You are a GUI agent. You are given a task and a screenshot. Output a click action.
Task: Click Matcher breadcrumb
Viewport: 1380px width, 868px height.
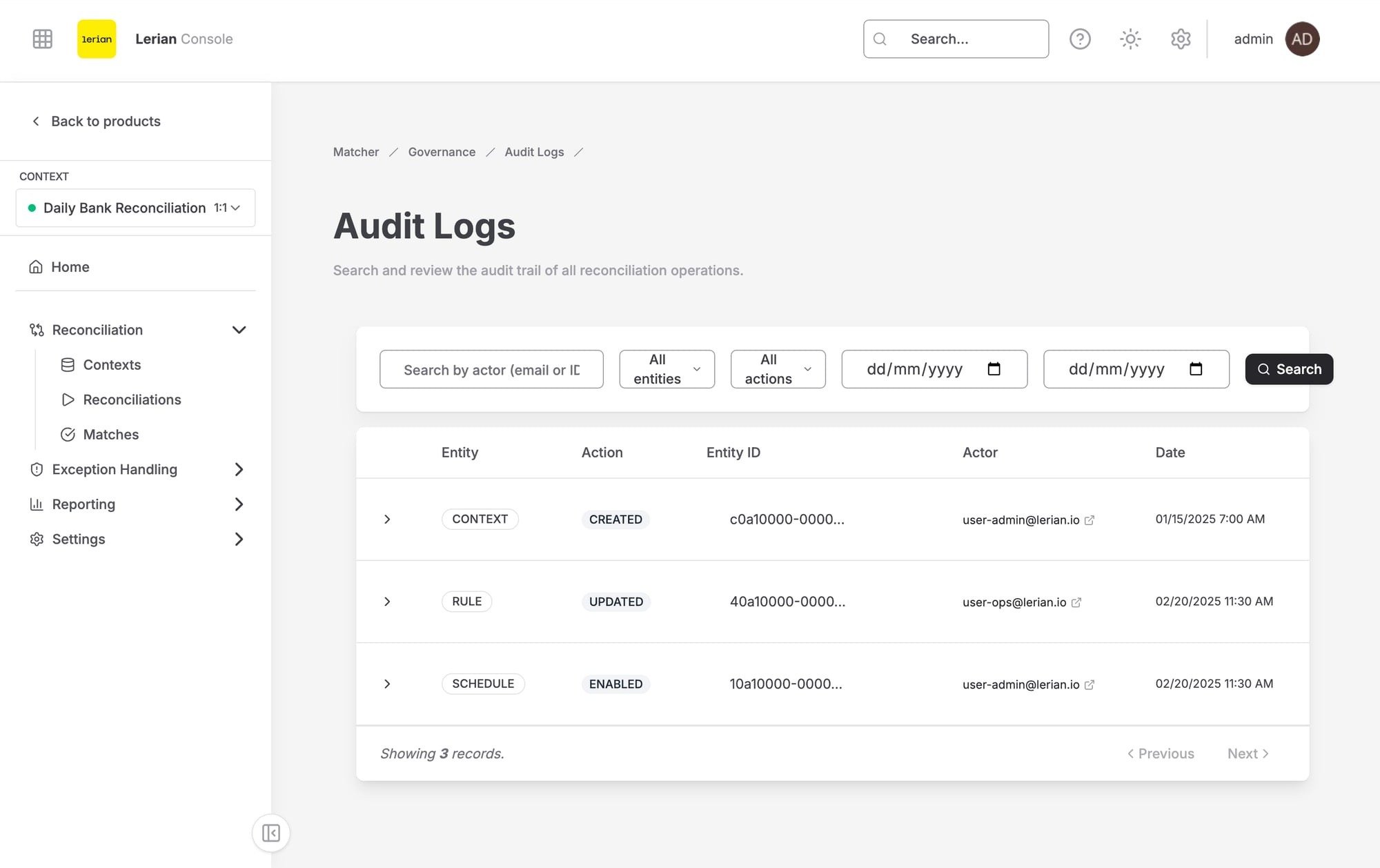pyautogui.click(x=356, y=152)
